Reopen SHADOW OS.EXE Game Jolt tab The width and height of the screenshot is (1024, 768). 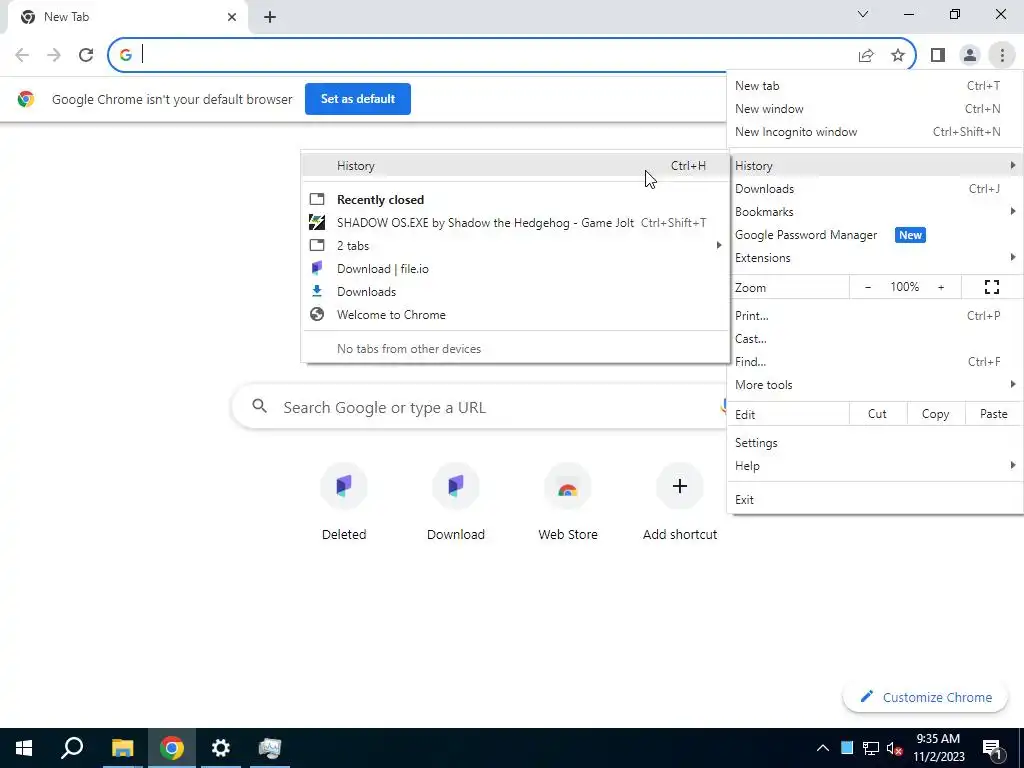click(515, 223)
